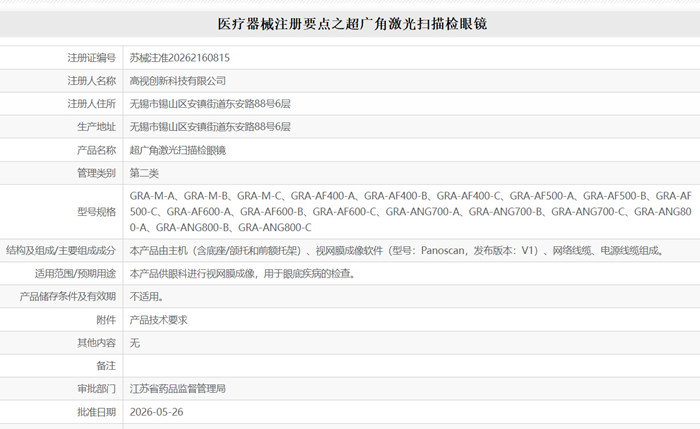Select the 产品储存条件及有效期 label
The image size is (700, 429).
[x=67, y=296]
